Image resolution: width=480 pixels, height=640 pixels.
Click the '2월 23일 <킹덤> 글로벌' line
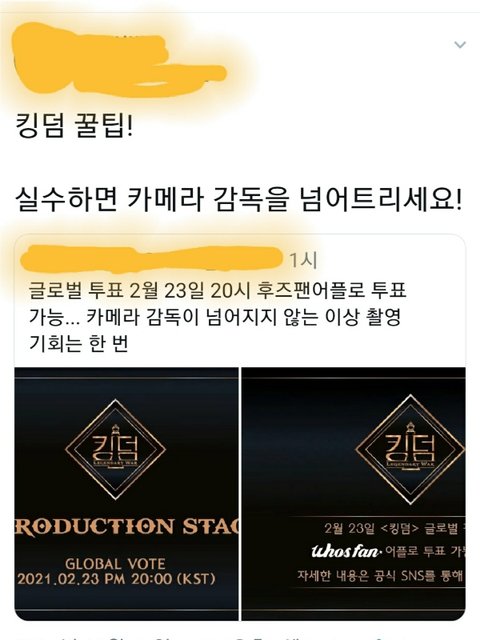pyautogui.click(x=391, y=529)
